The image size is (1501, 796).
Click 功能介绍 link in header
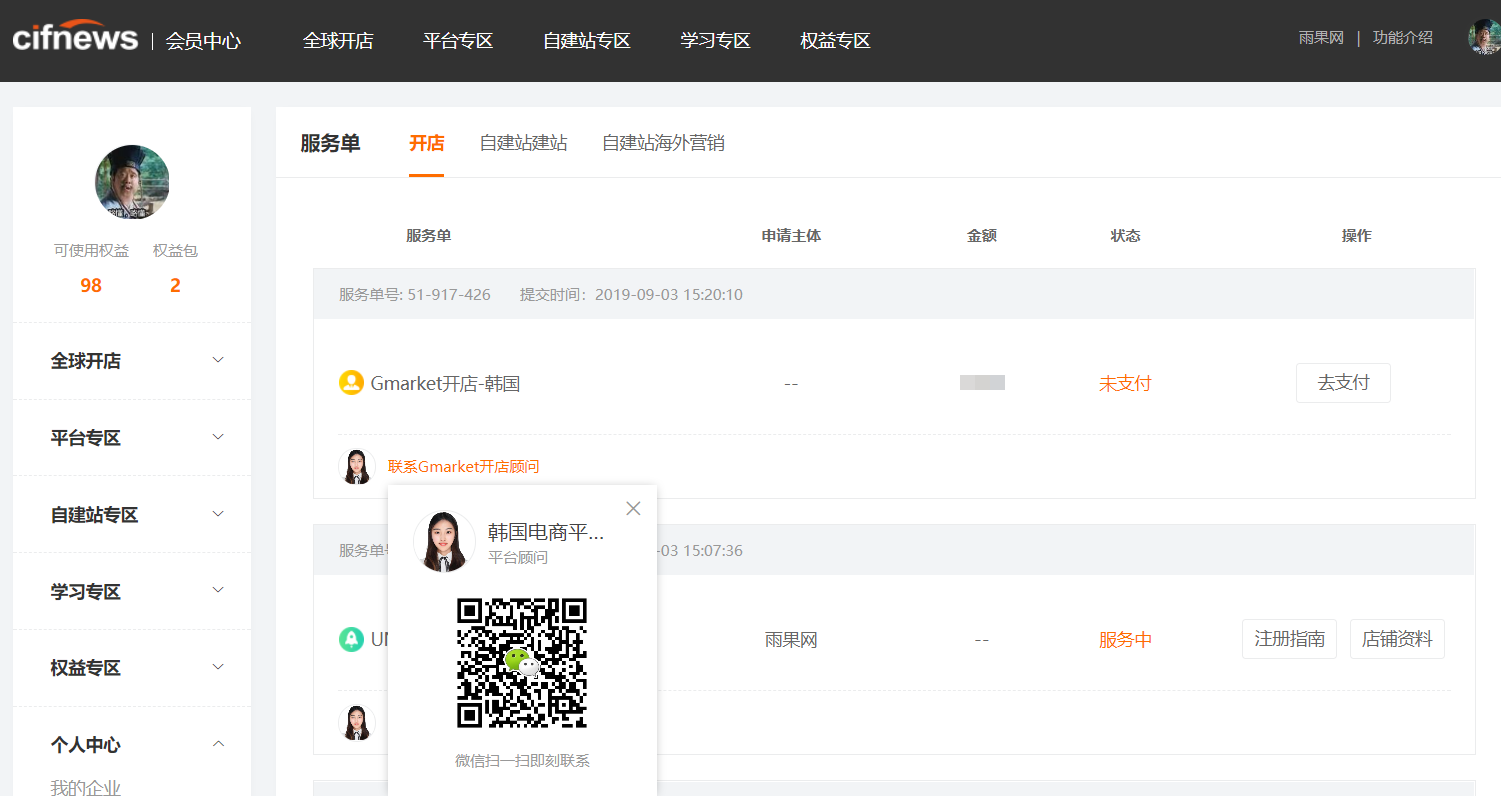(1402, 38)
